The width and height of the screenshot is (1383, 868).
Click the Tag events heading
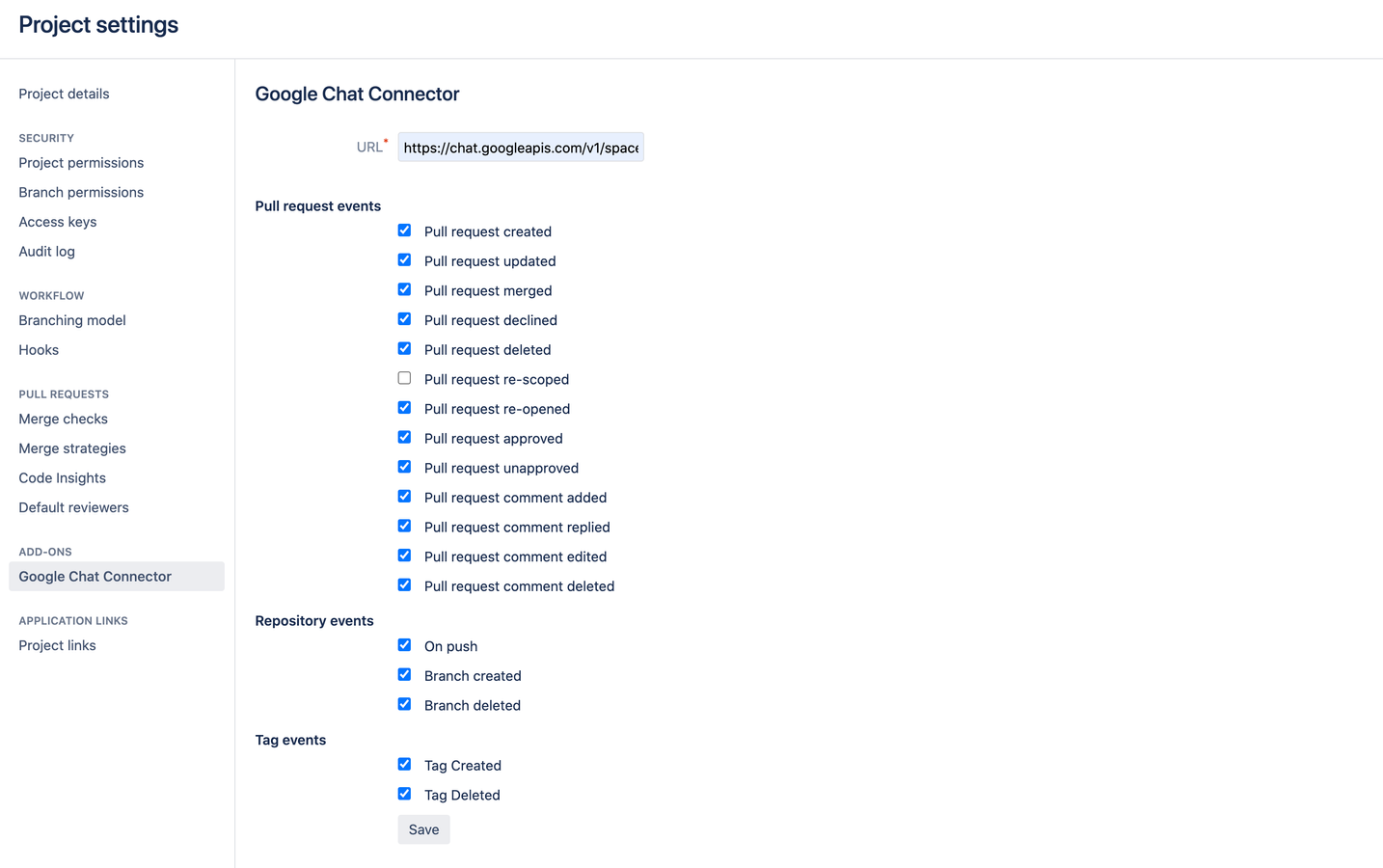point(290,740)
